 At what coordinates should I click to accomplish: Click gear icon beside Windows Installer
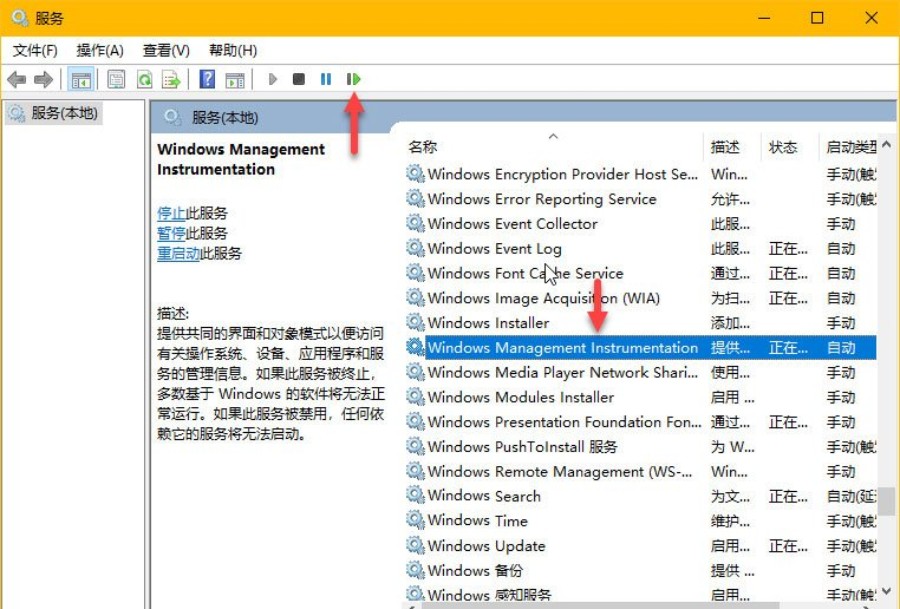(415, 322)
